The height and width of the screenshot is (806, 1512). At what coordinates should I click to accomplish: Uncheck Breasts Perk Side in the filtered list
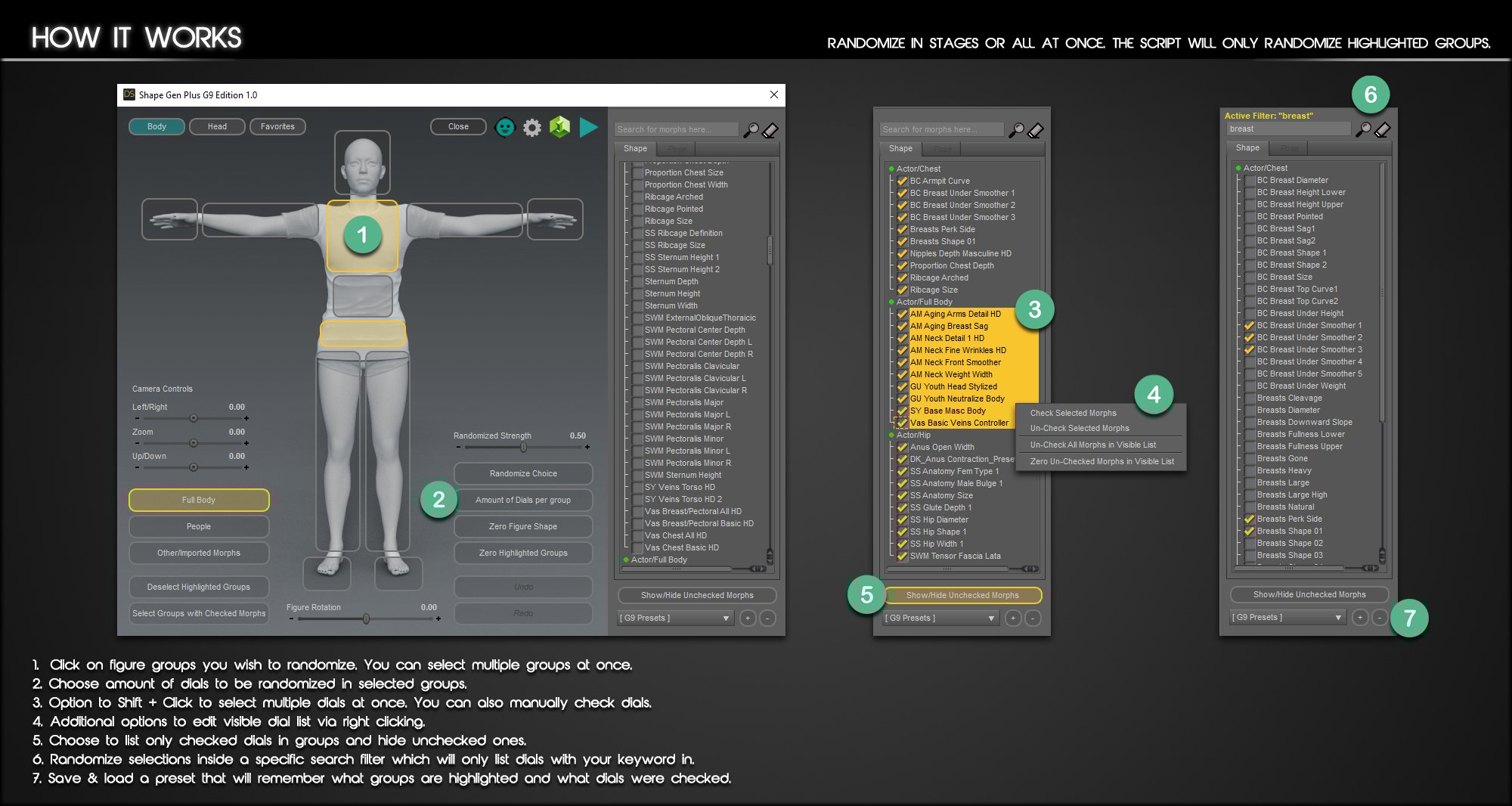[x=1249, y=519]
